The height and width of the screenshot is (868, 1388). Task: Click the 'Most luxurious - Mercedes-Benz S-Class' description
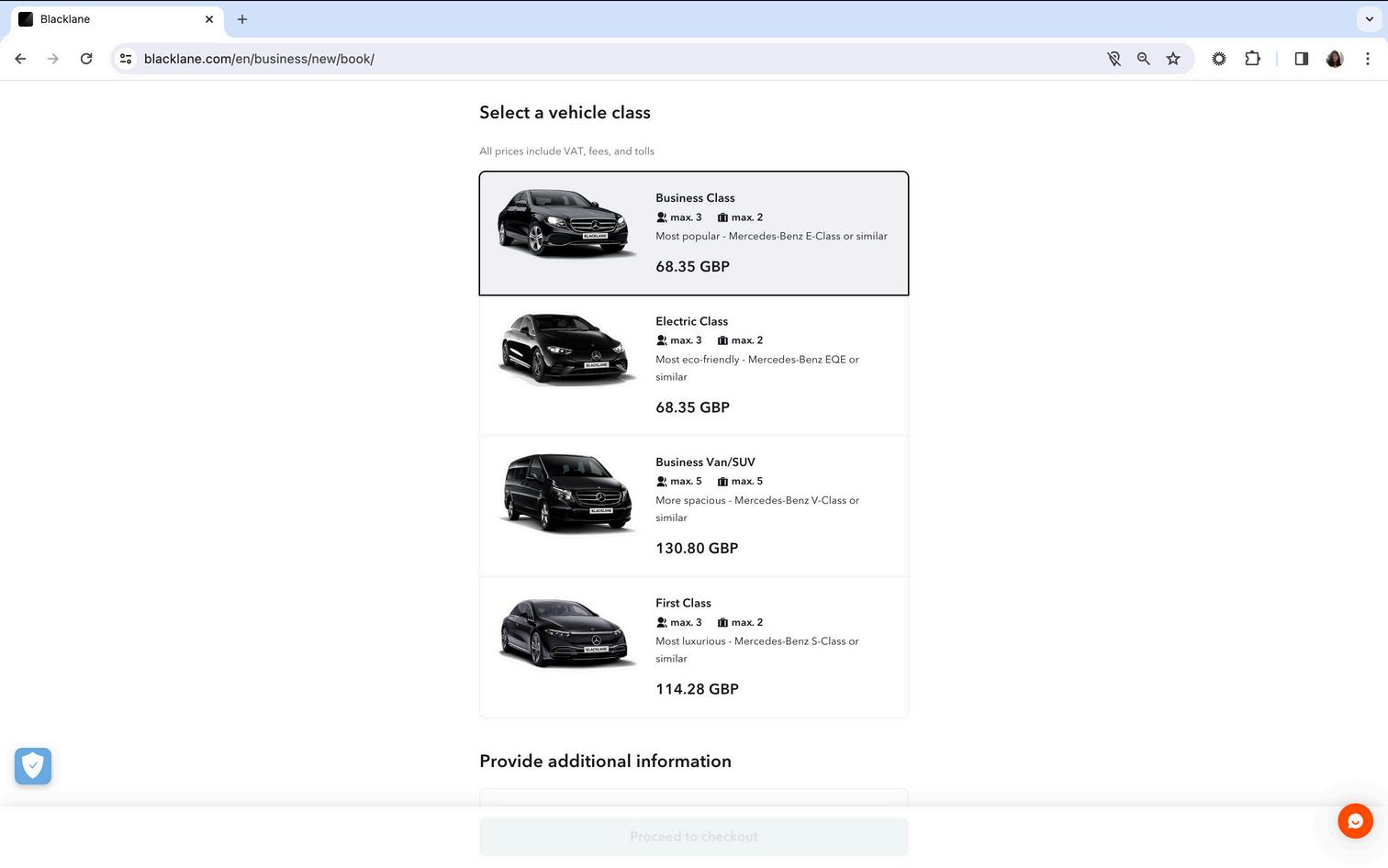(x=757, y=650)
